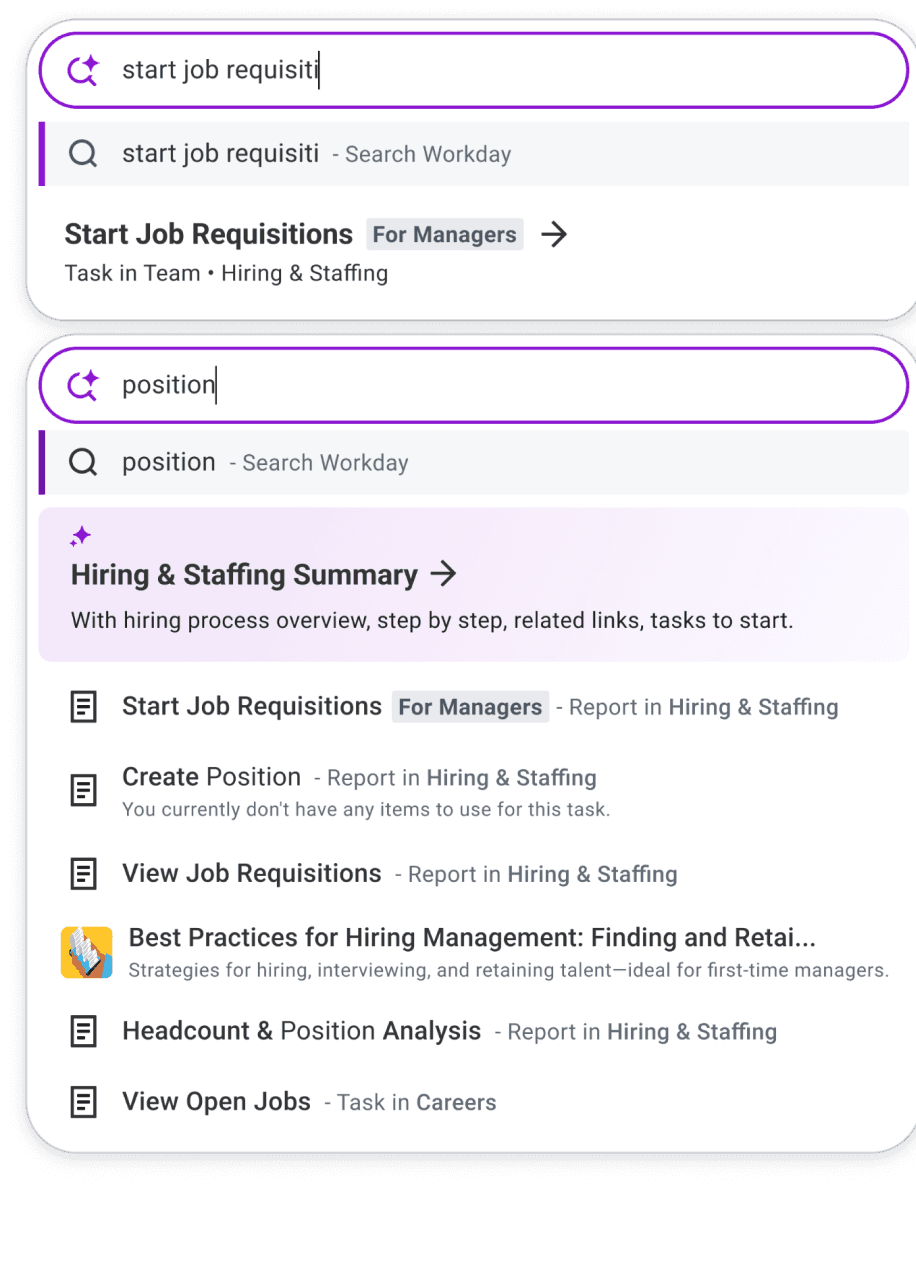Focus the 'start job requisiti' search field

pyautogui.click(x=500, y=71)
